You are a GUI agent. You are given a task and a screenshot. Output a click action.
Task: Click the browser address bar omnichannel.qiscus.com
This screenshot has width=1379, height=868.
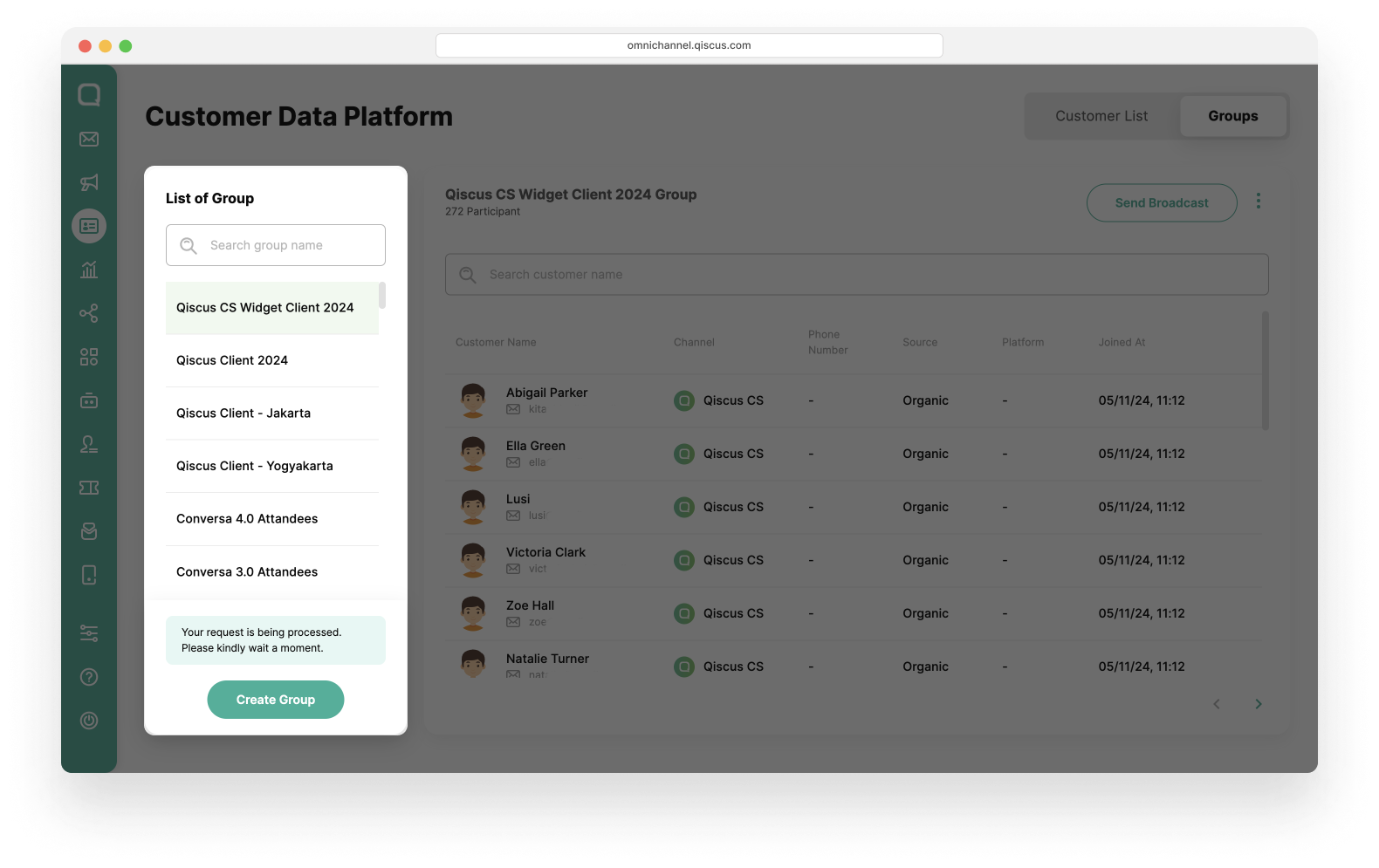(689, 45)
